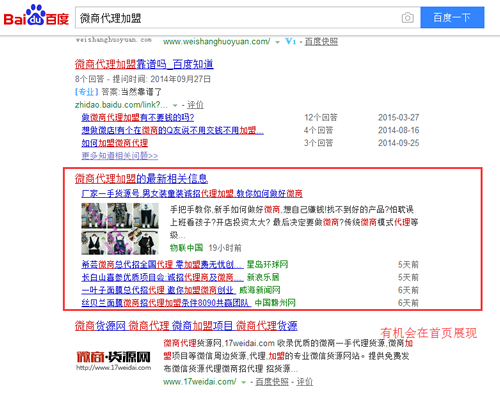Click source label 新浪乐居
Screen dimensions: 500x393
pos(263,277)
